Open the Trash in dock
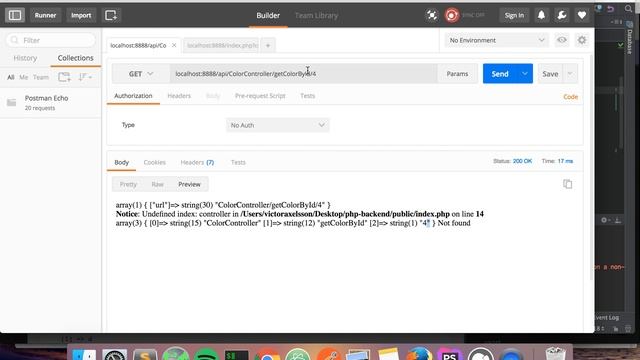Image resolution: width=640 pixels, height=360 pixels. coord(555,353)
